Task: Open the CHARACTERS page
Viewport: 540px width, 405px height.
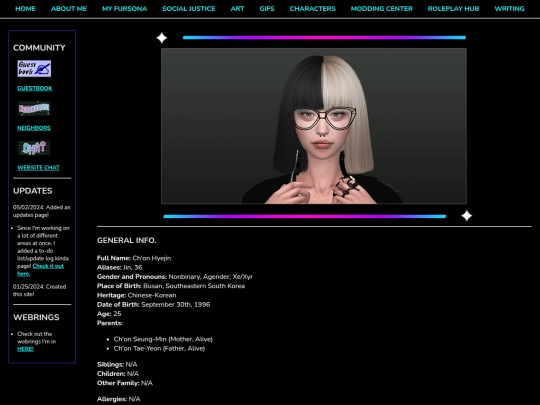Action: (312, 9)
